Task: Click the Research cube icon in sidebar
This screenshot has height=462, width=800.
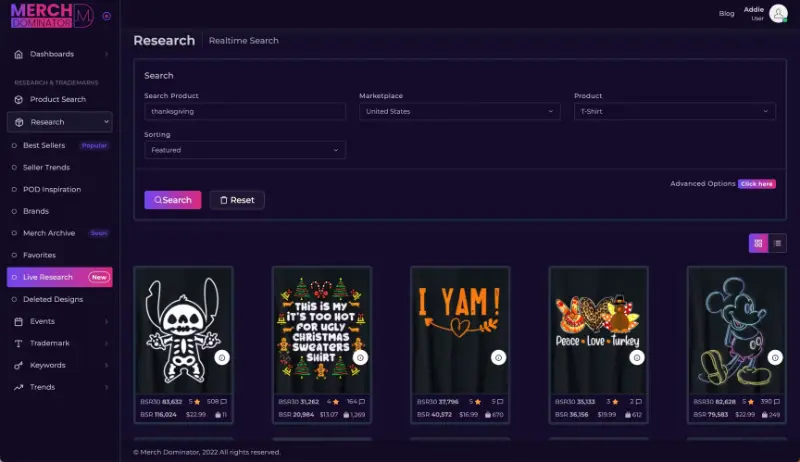Action: click(x=19, y=122)
